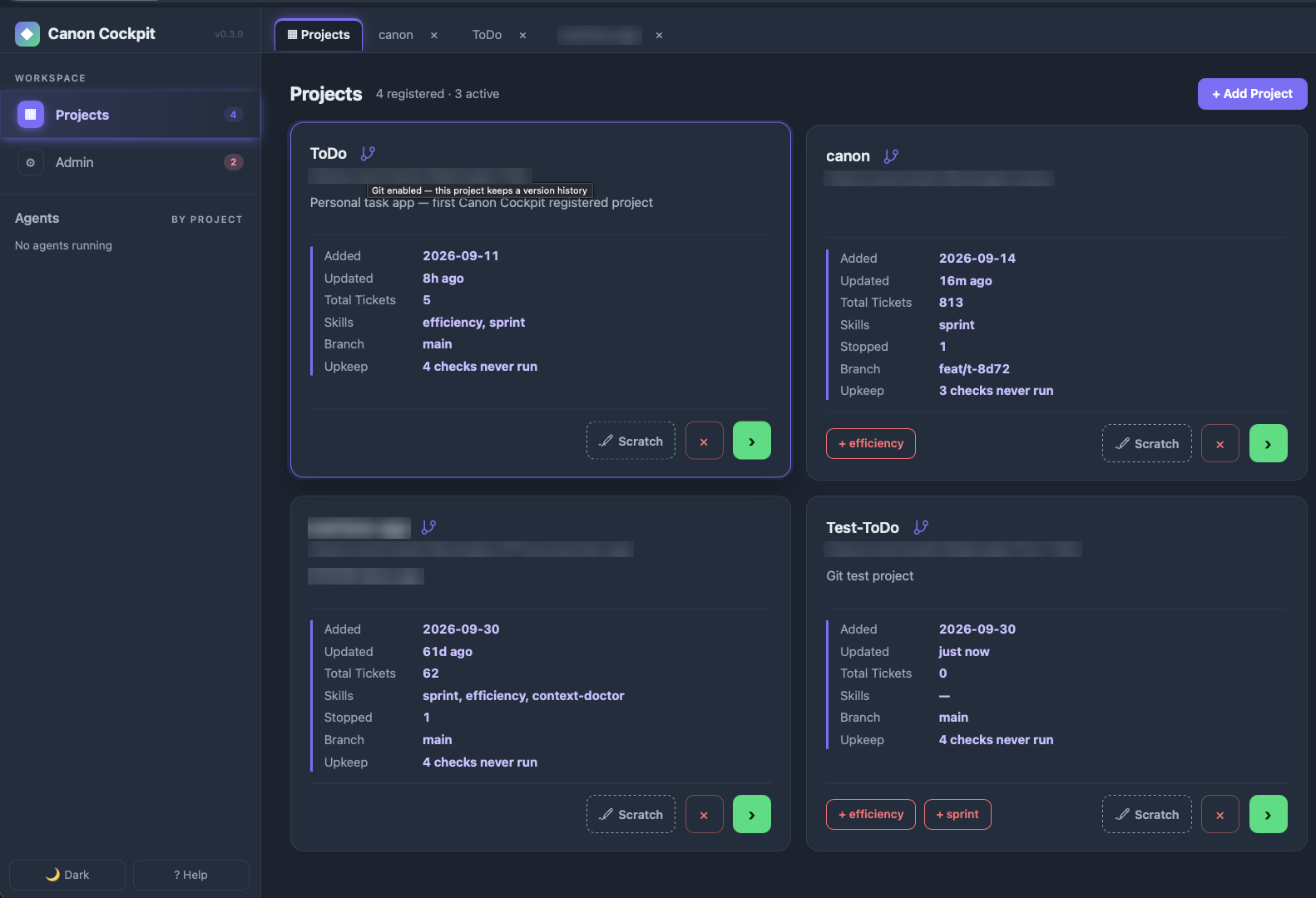This screenshot has width=1316, height=898.
Task: Click the Canon Cockpit logo icon
Action: click(27, 34)
